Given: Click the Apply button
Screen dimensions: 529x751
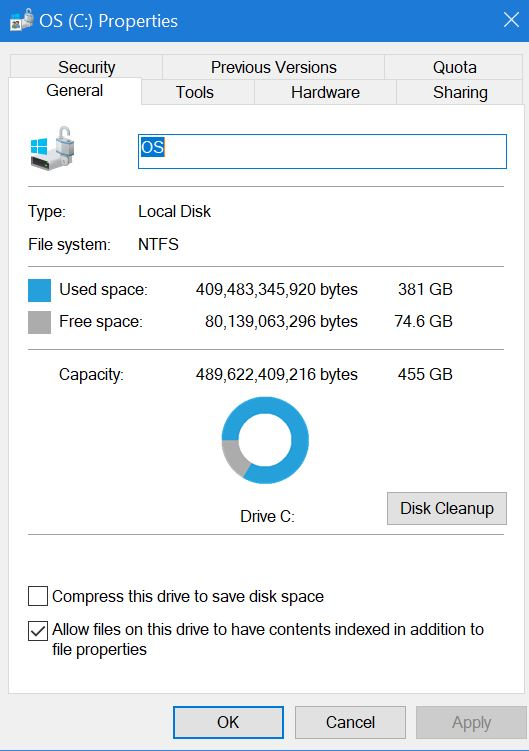Looking at the screenshot, I should (x=471, y=722).
